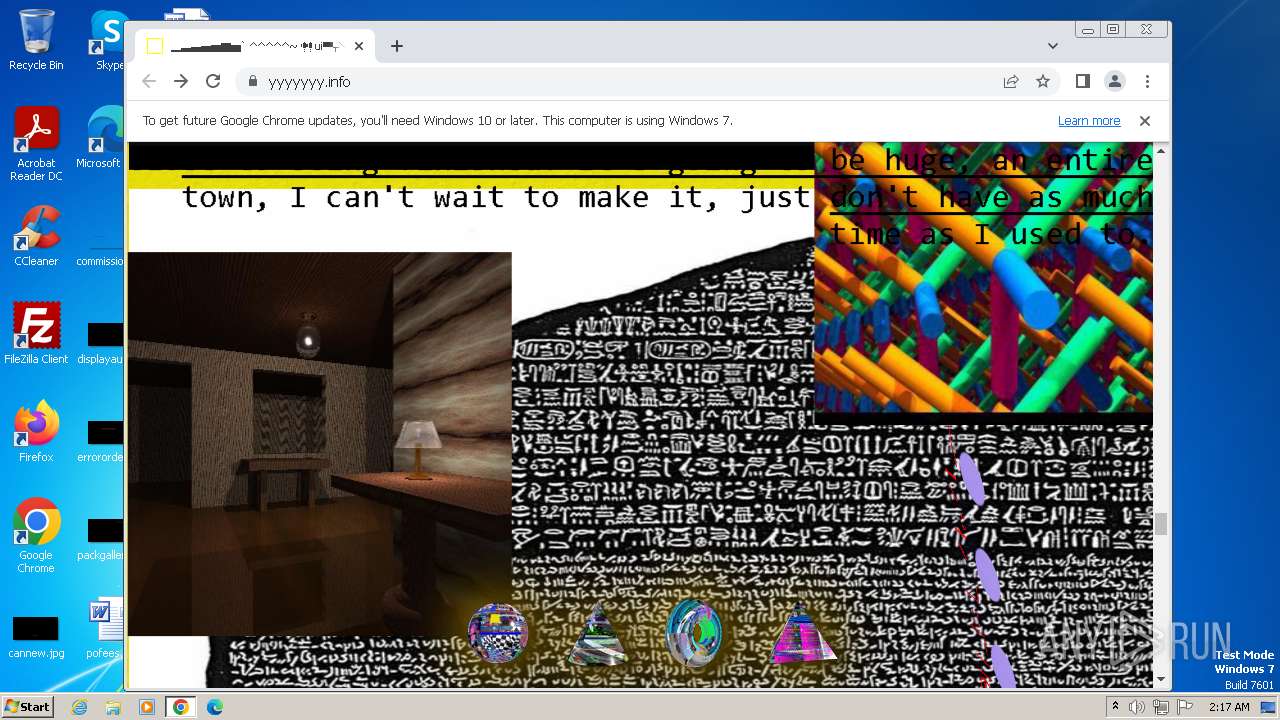Click the scrollbar down arrow
Image resolution: width=1280 pixels, height=720 pixels.
click(x=1161, y=680)
